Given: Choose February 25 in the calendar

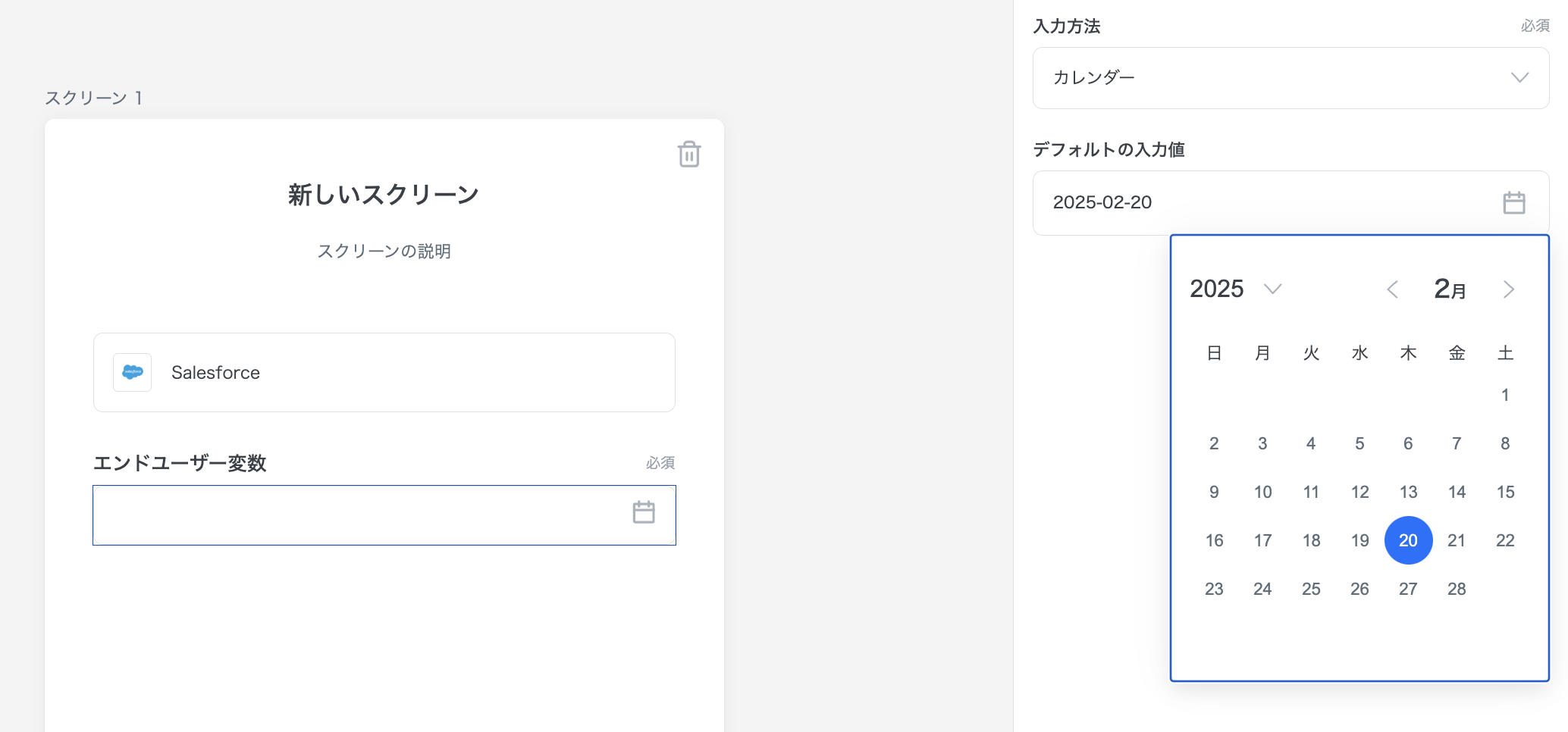Looking at the screenshot, I should pyautogui.click(x=1311, y=589).
